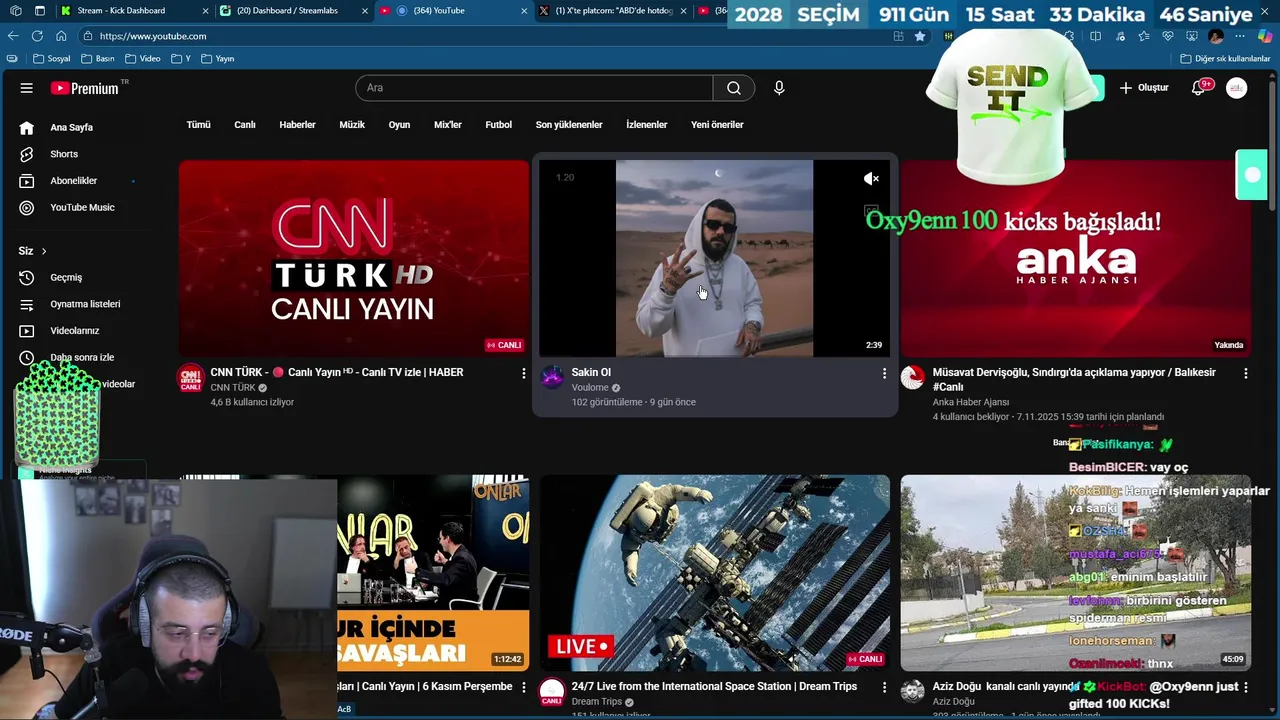The image size is (1280, 720).
Task: Open options menu for Sakin Ol video
Action: click(884, 373)
